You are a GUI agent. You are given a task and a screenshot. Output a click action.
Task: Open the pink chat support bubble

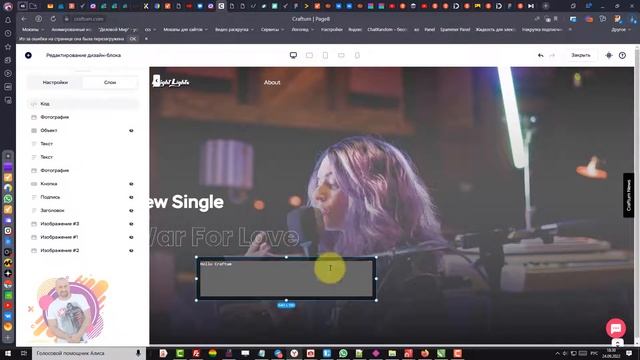(x=616, y=328)
